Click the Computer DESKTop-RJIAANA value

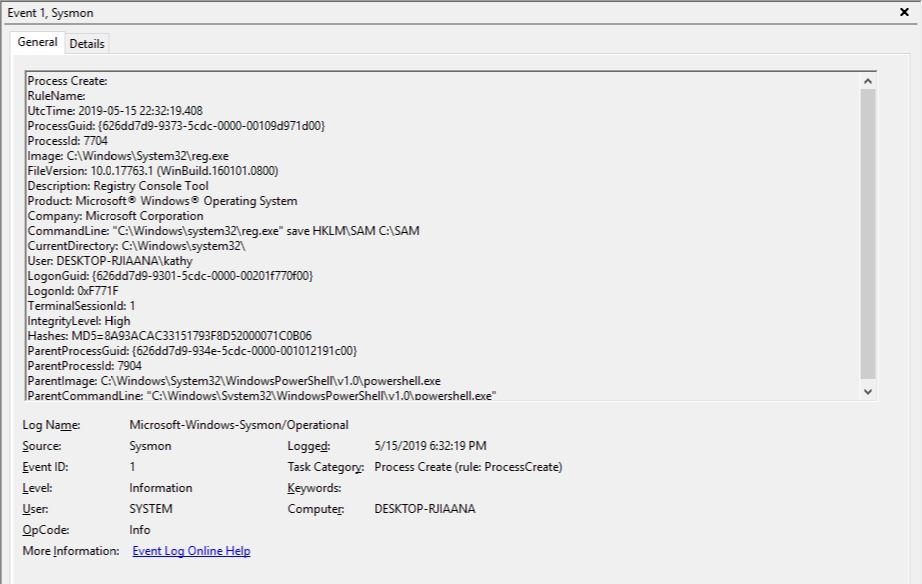point(426,508)
